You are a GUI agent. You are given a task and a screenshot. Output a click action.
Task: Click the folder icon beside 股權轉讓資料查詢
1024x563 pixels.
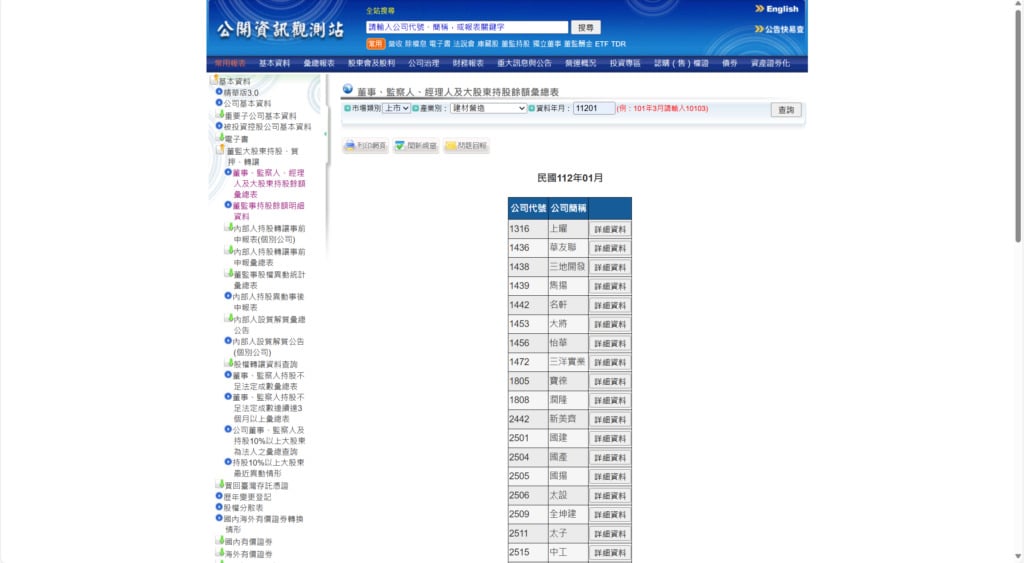tap(229, 362)
